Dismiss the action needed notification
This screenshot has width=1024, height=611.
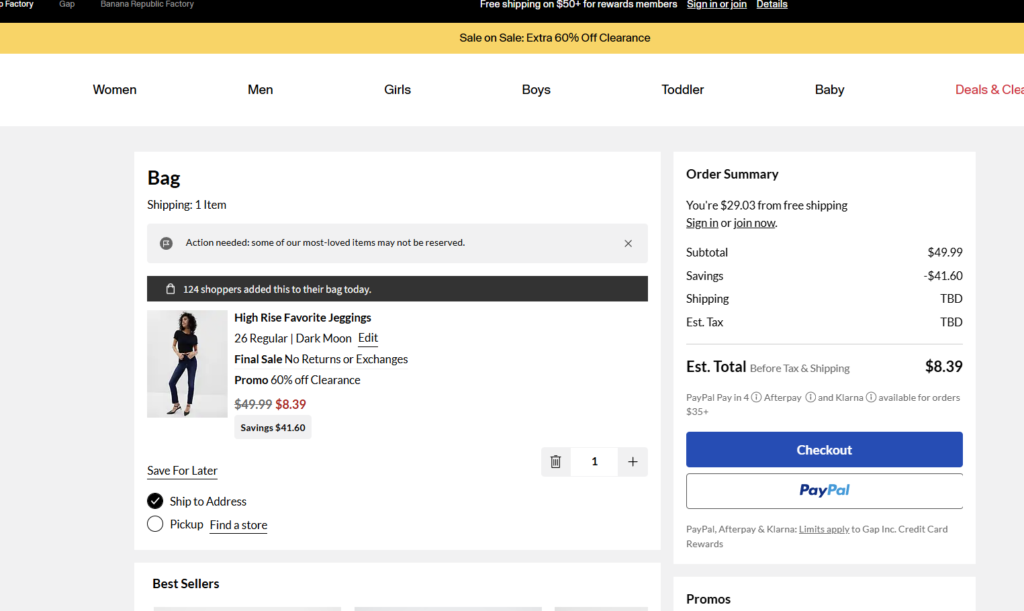[628, 243]
